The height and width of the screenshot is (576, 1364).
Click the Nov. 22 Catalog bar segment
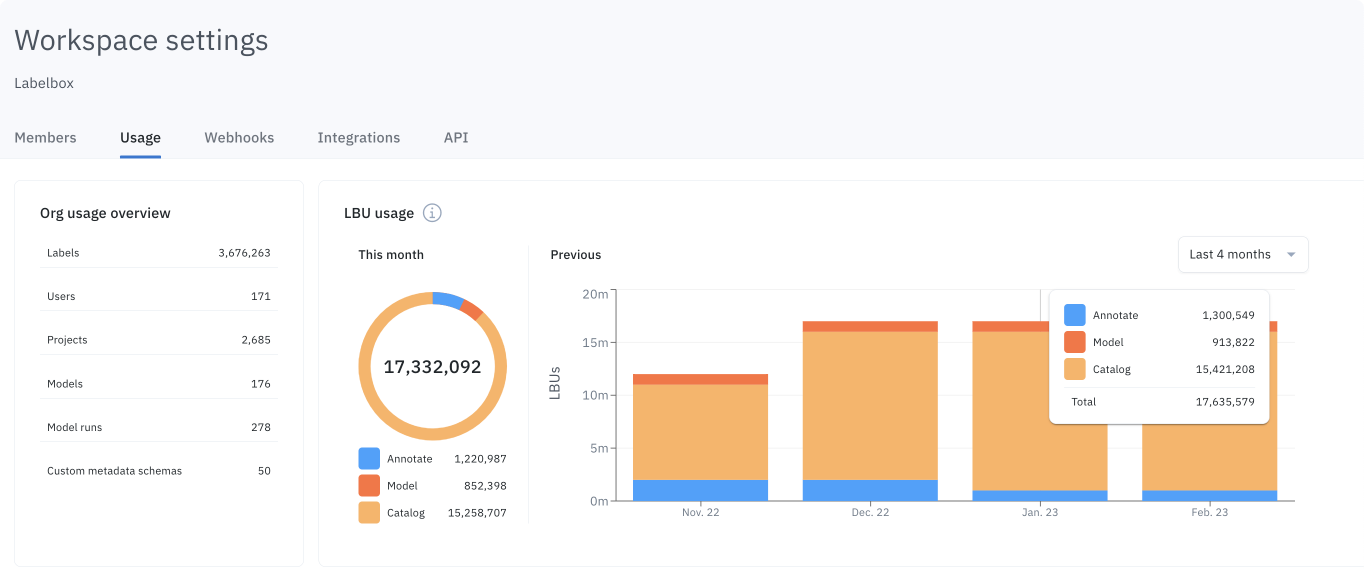[x=700, y=432]
